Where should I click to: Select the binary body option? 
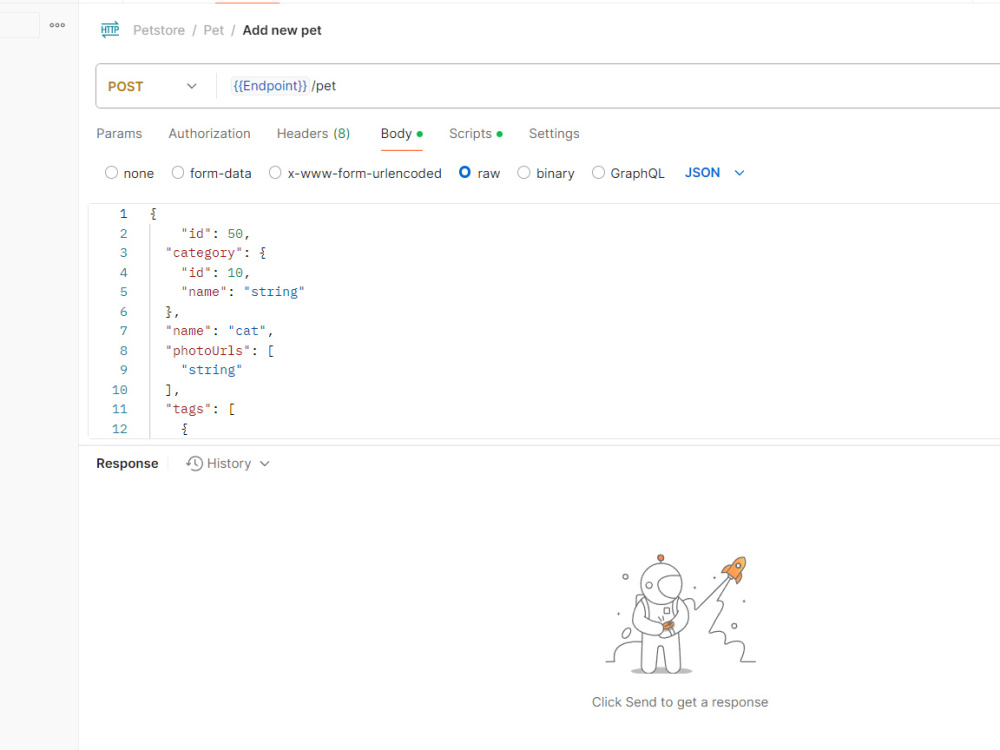(524, 173)
